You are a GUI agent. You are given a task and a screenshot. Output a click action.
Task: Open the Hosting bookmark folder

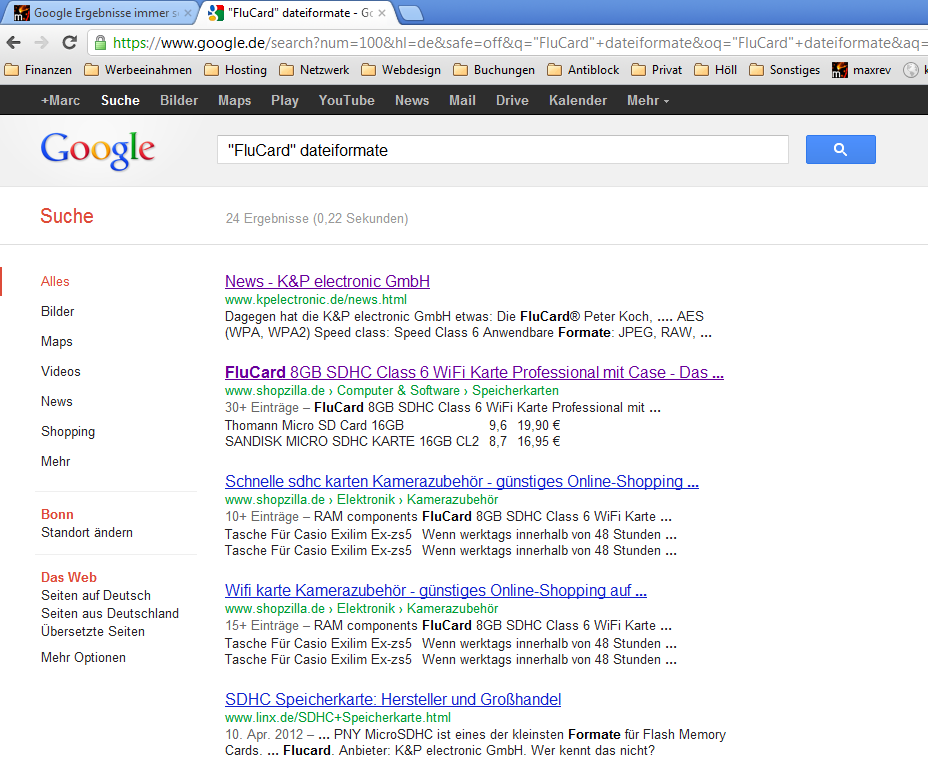tap(236, 70)
